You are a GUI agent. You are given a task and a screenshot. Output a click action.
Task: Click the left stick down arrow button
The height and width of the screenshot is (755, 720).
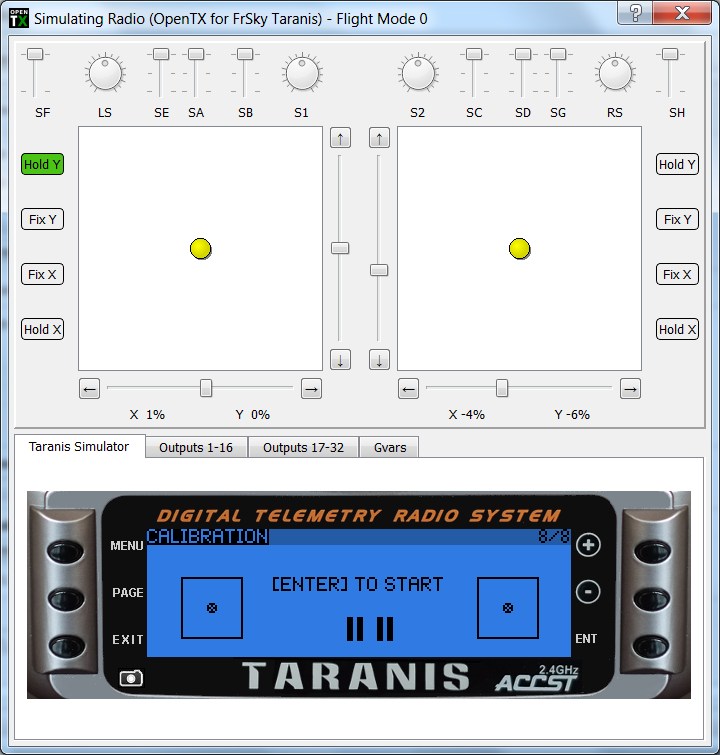tap(340, 360)
